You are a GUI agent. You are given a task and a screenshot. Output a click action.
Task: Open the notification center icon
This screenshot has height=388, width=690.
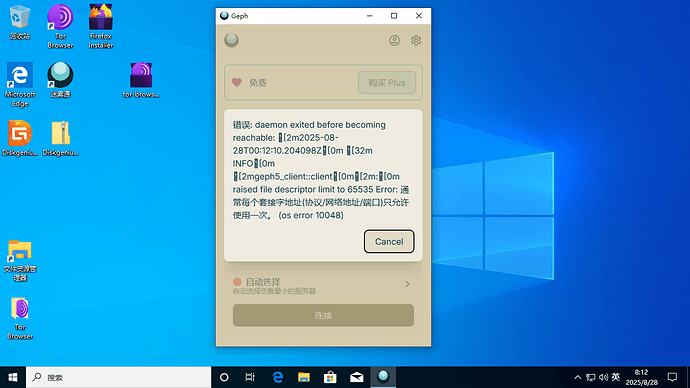(672, 377)
